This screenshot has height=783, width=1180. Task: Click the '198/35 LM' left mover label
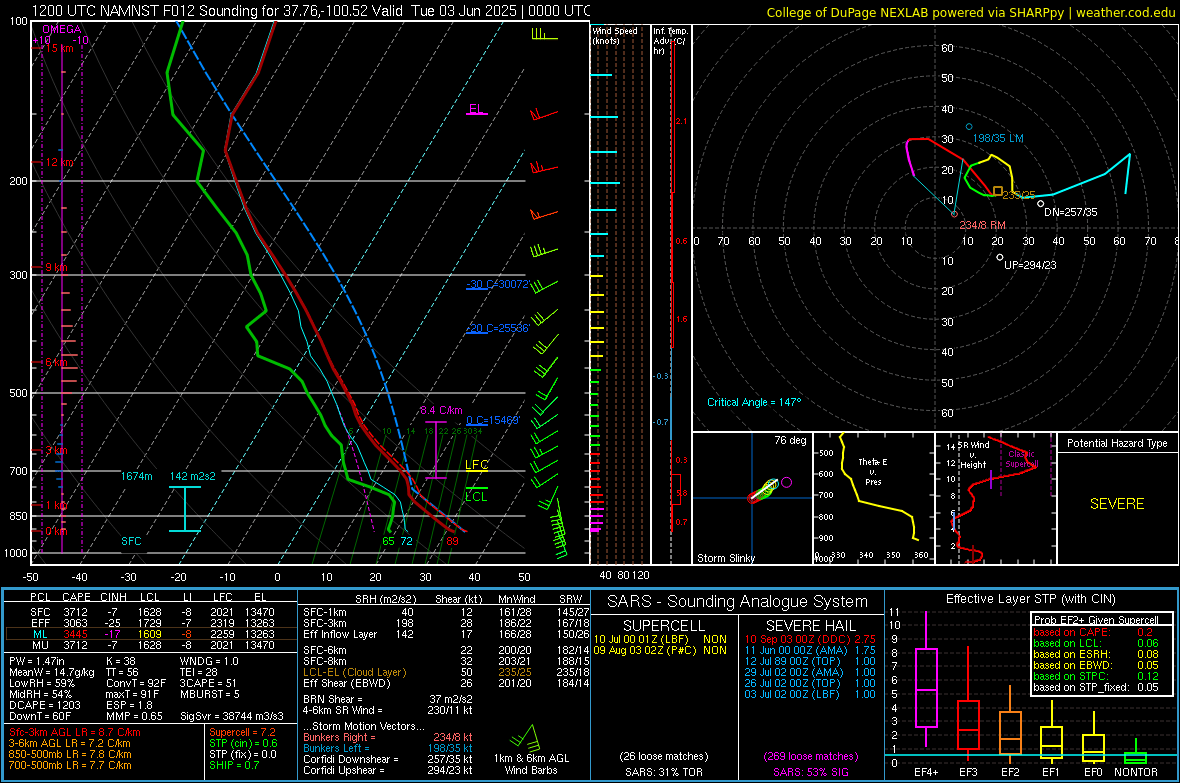pyautogui.click(x=998, y=139)
